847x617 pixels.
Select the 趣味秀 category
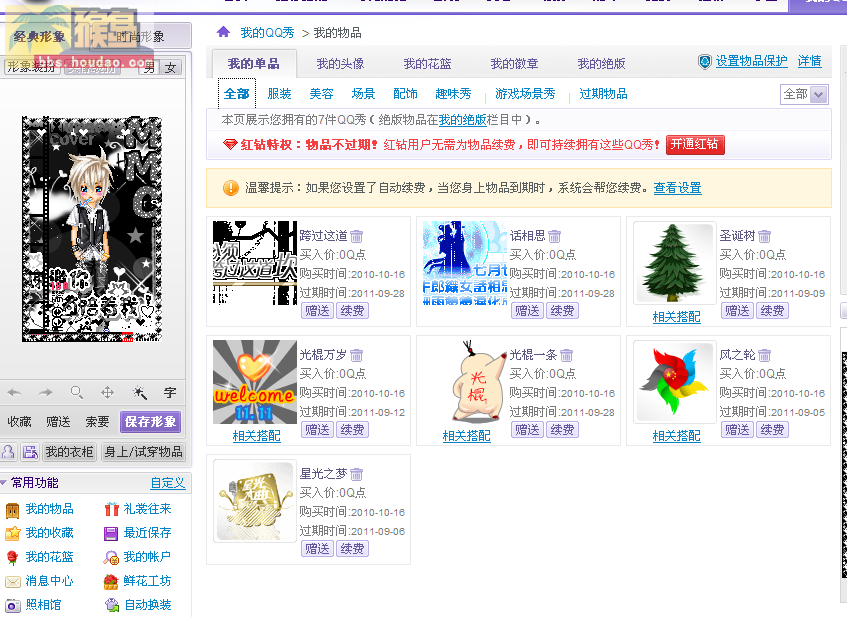pyautogui.click(x=453, y=93)
